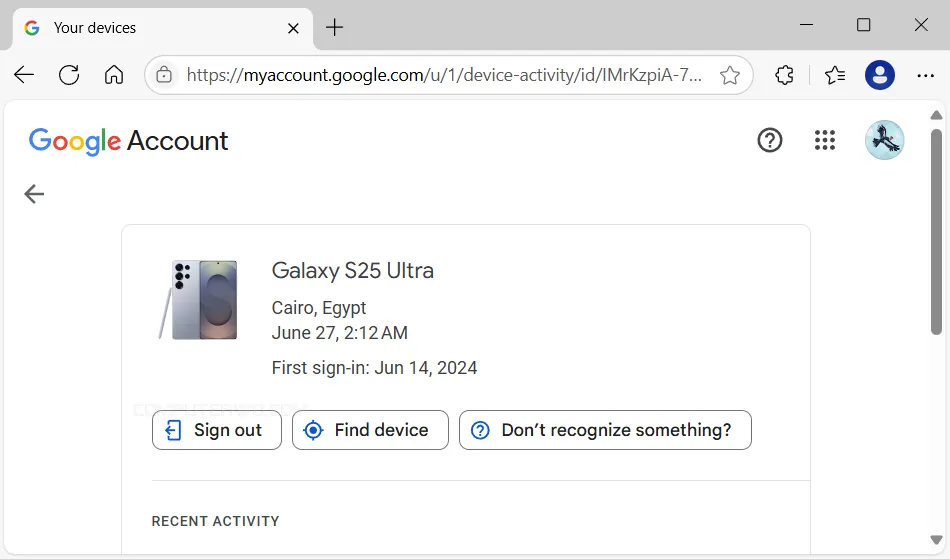This screenshot has width=950, height=559.
Task: Click the scrollbar down arrow
Action: pyautogui.click(x=936, y=540)
